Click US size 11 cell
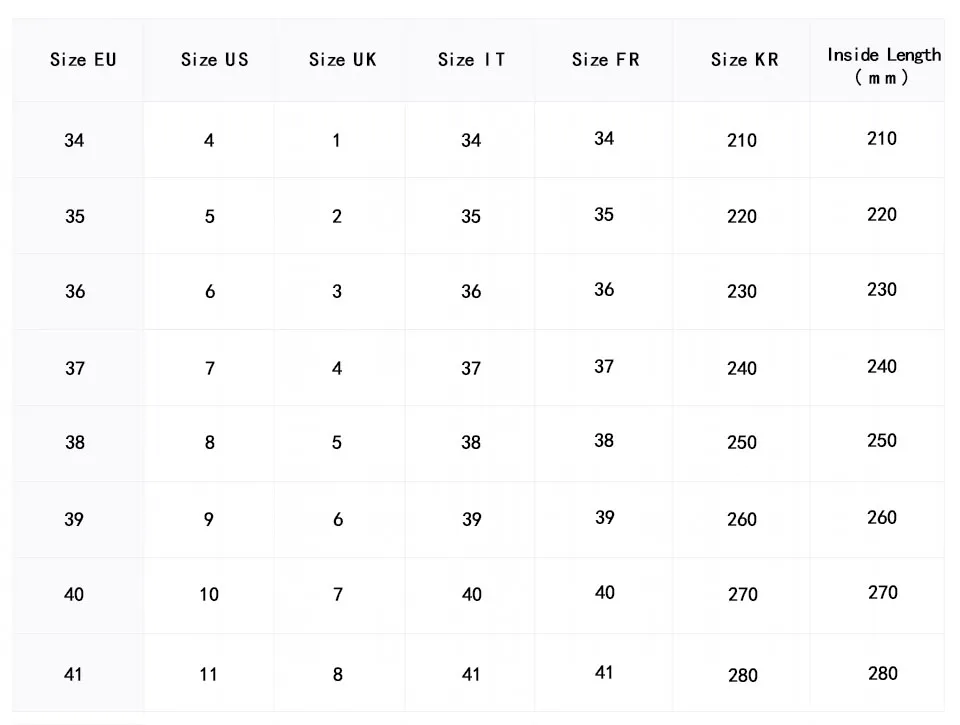 [x=208, y=675]
